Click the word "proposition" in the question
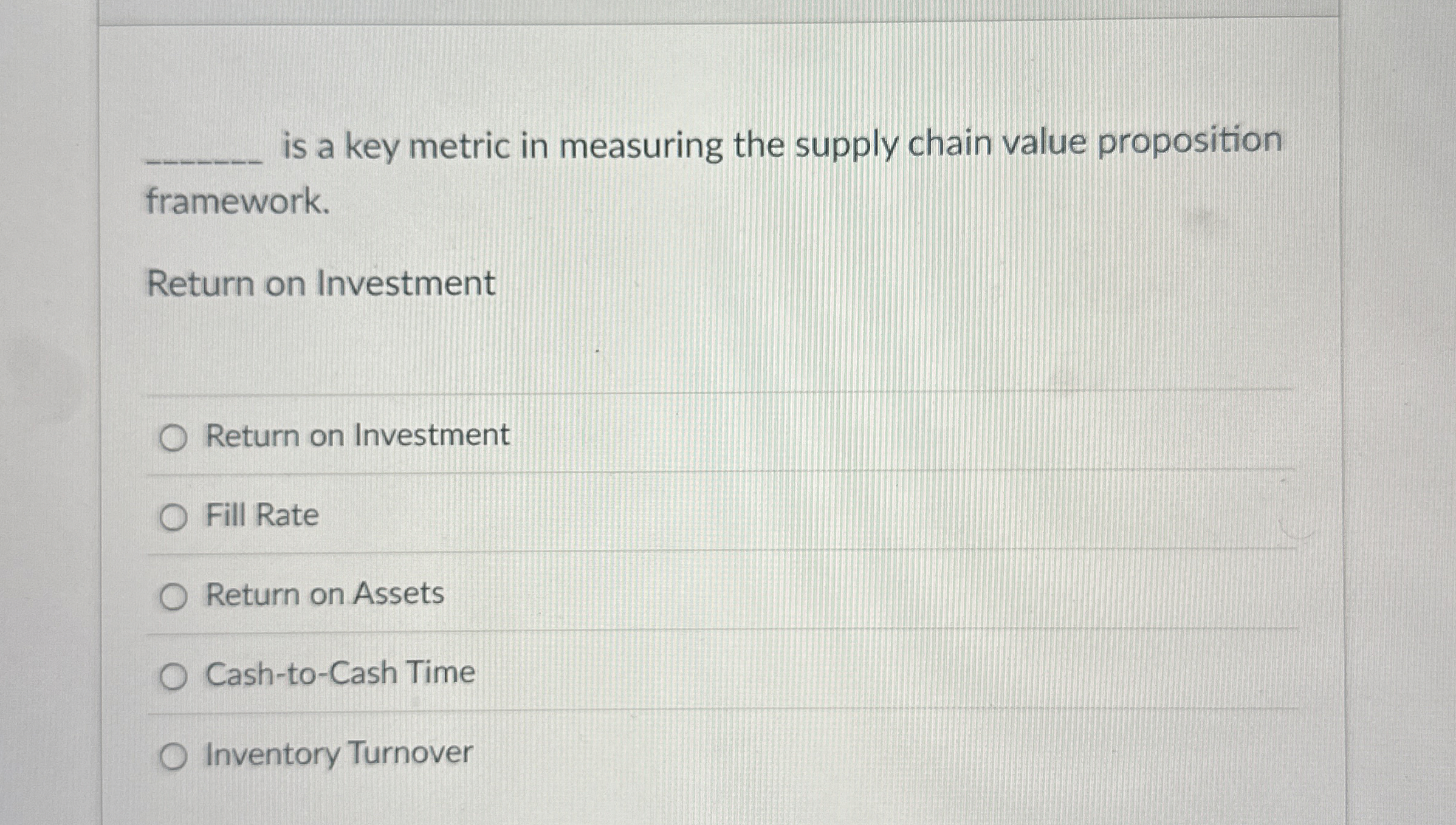Viewport: 1456px width, 825px height. 1189,142
